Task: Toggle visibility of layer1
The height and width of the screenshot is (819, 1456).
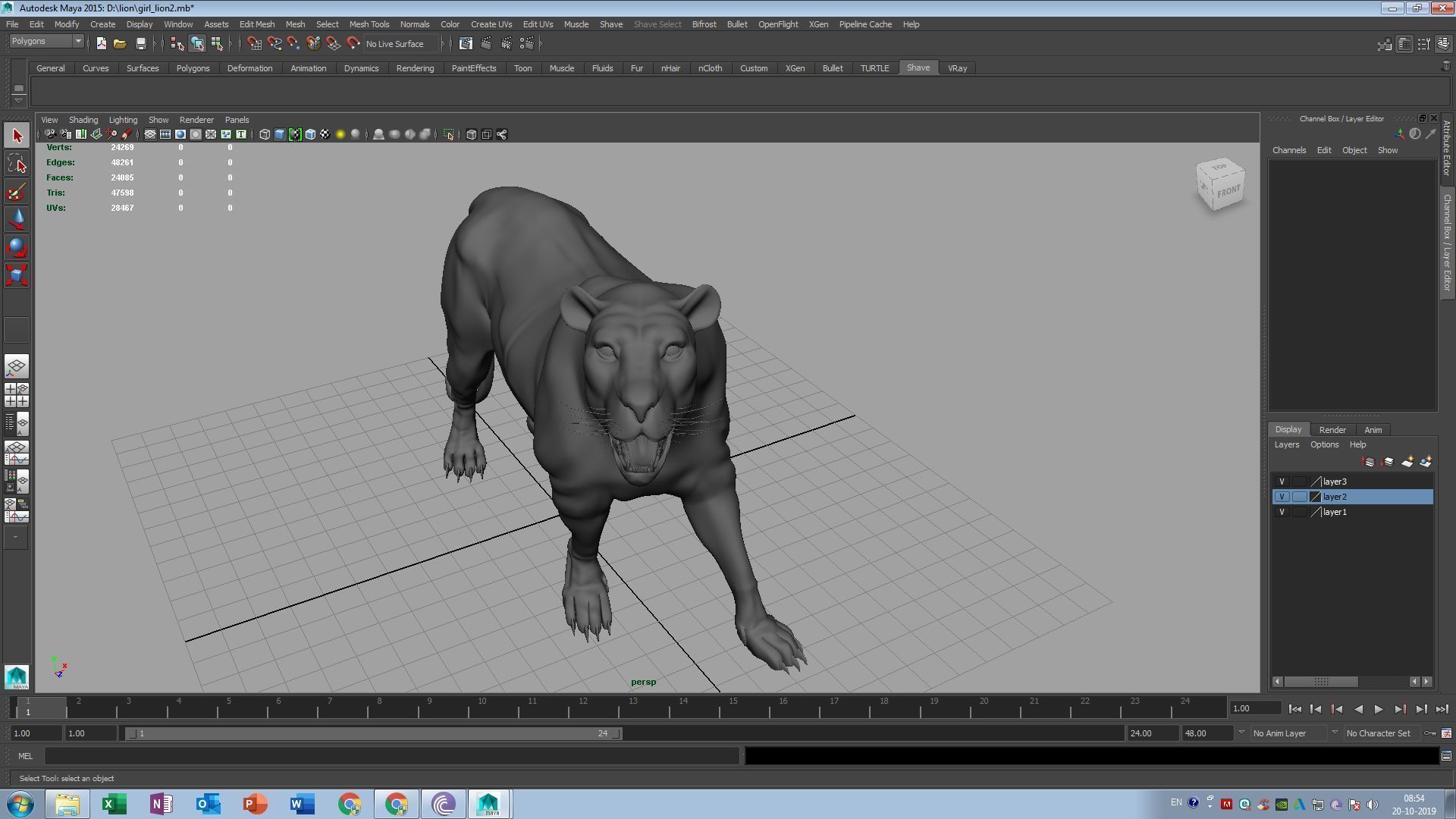Action: pyautogui.click(x=1282, y=512)
